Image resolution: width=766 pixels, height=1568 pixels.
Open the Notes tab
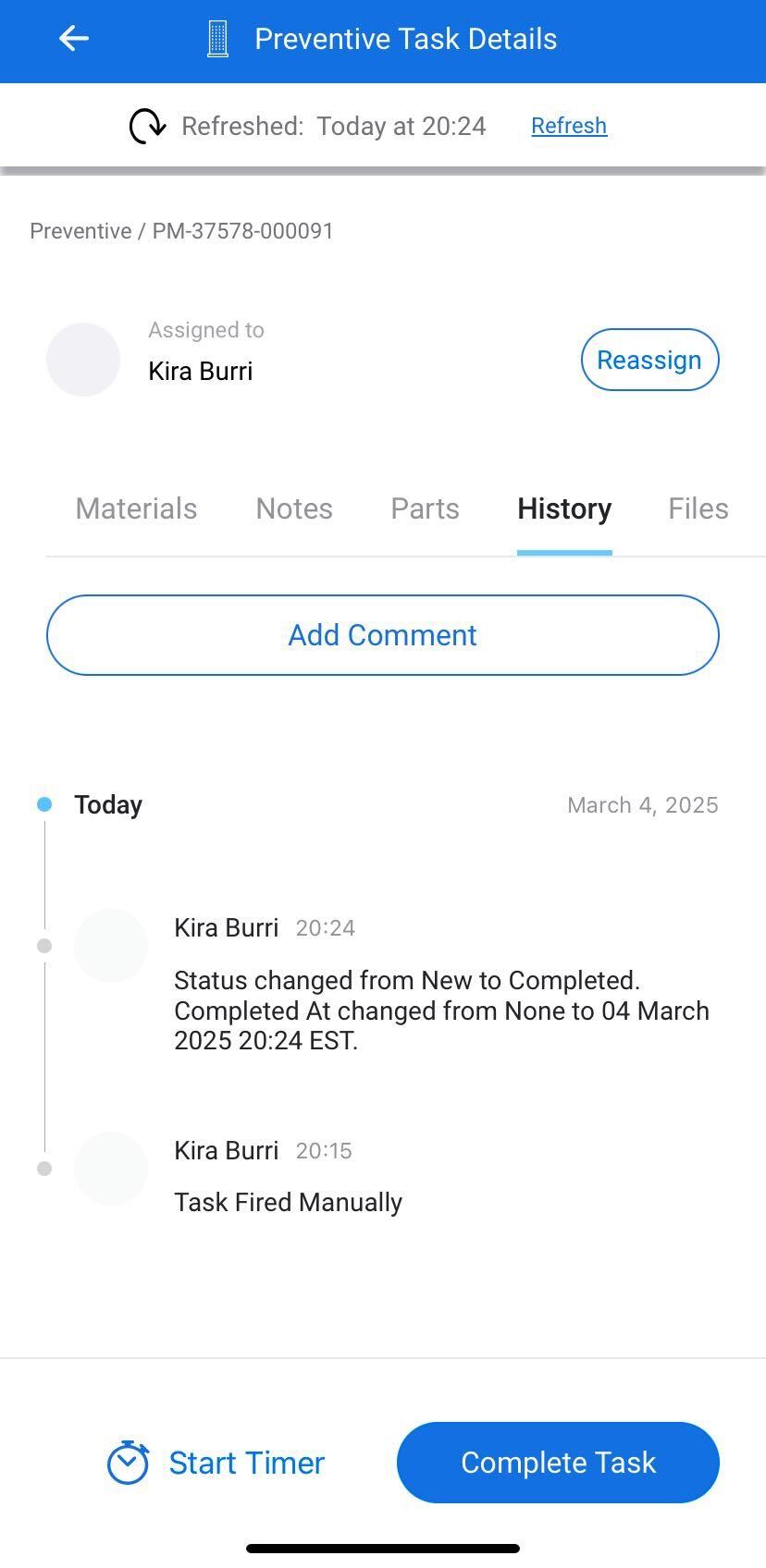click(294, 508)
